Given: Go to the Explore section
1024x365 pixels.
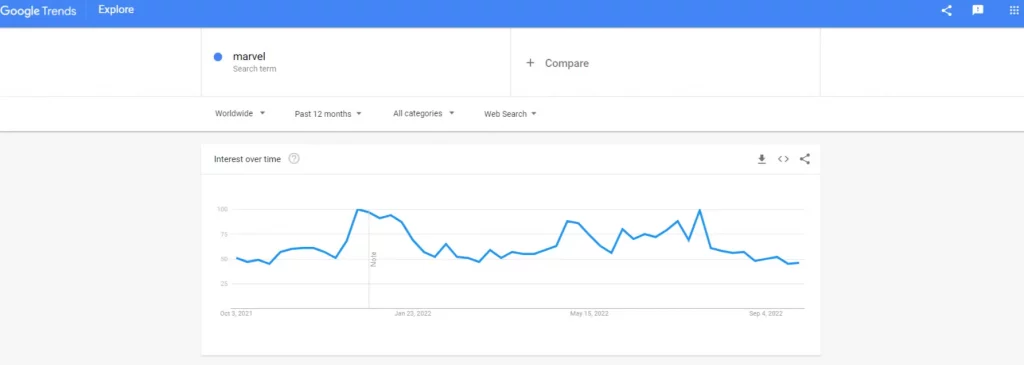Looking at the screenshot, I should point(116,10).
